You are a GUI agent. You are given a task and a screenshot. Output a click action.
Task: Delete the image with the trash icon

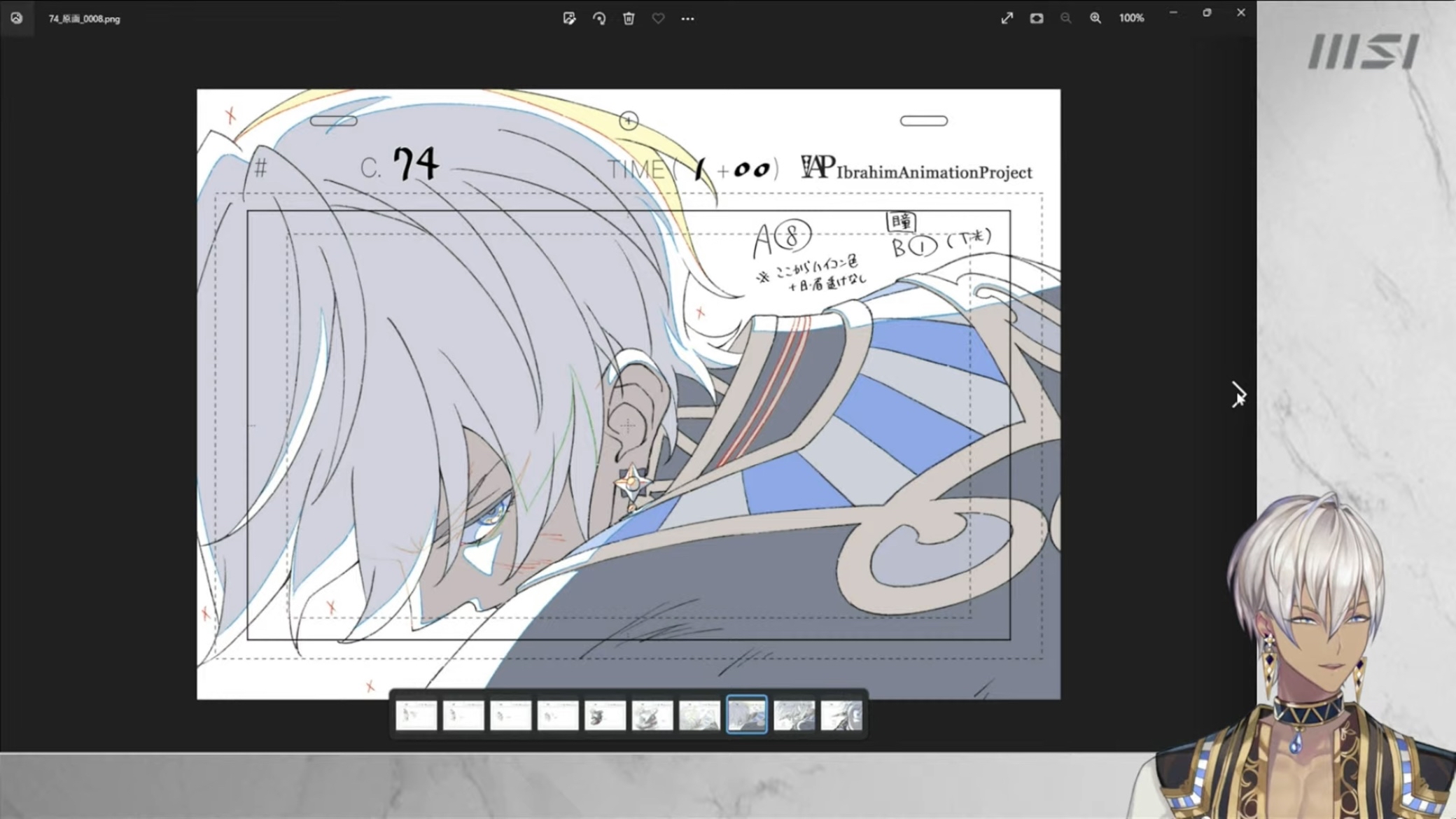tap(629, 18)
